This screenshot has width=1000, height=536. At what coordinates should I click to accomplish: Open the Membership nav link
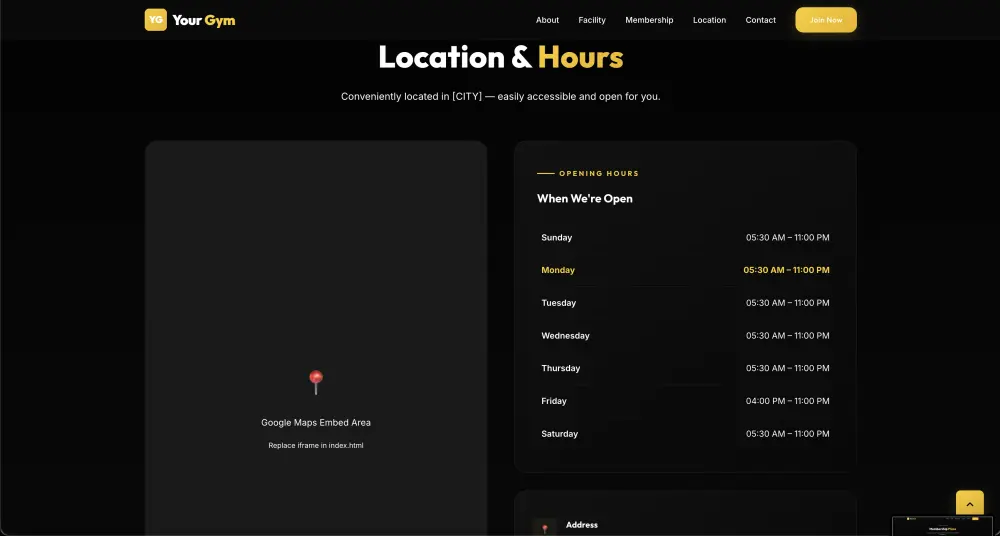(649, 20)
